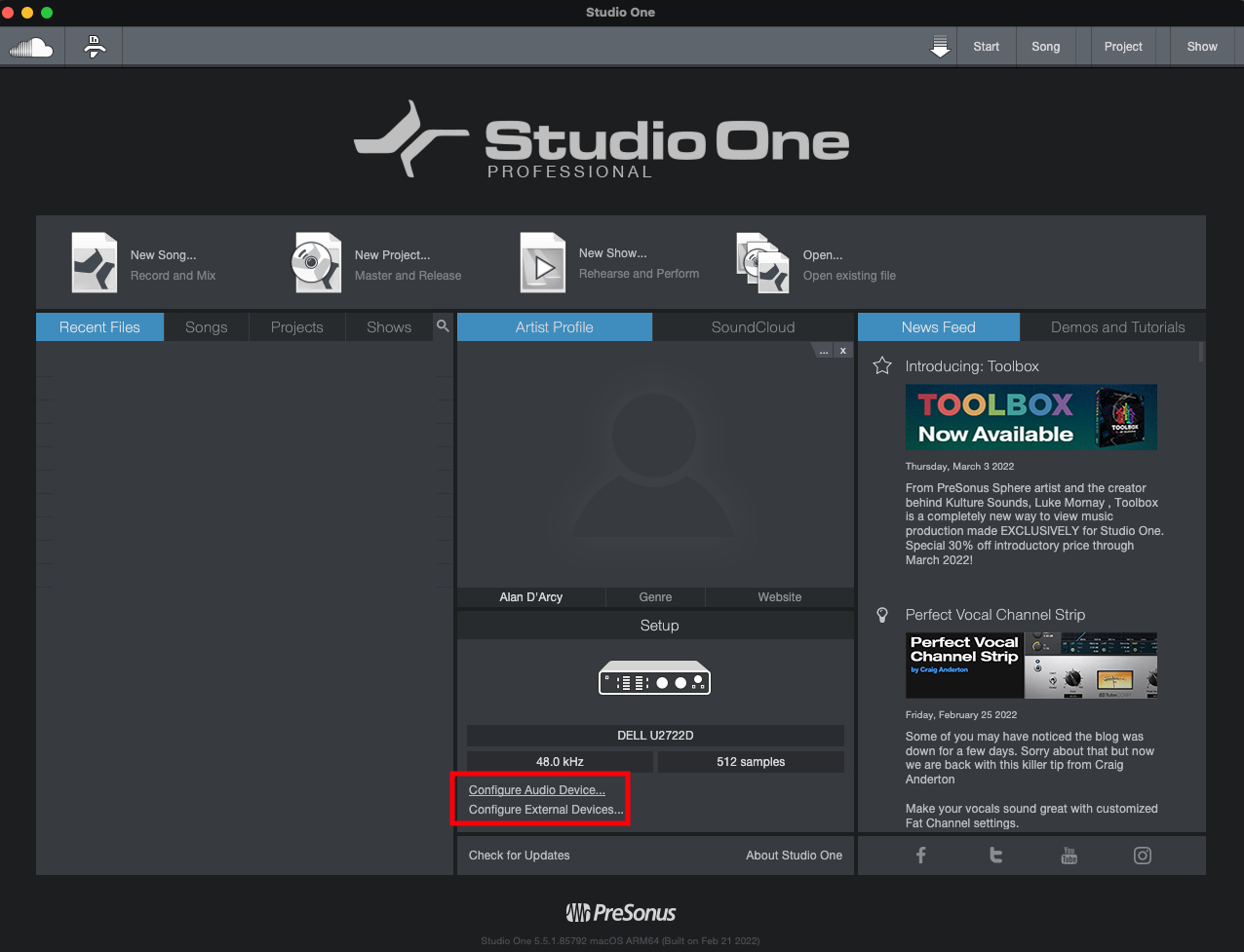1244x952 pixels.
Task: Open the artist profile options ellipsis button
Action: click(824, 351)
